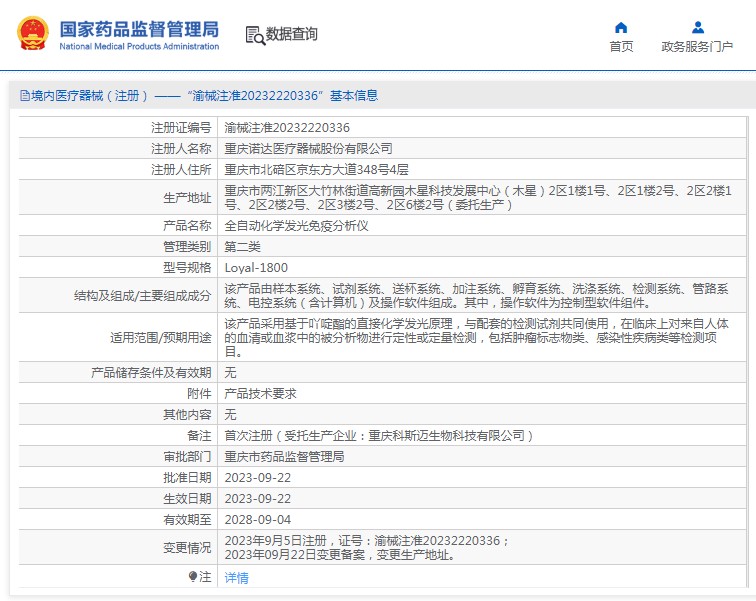This screenshot has height=601, width=756.
Task: Open the 政务服务门户 person icon
Action: (x=697, y=27)
